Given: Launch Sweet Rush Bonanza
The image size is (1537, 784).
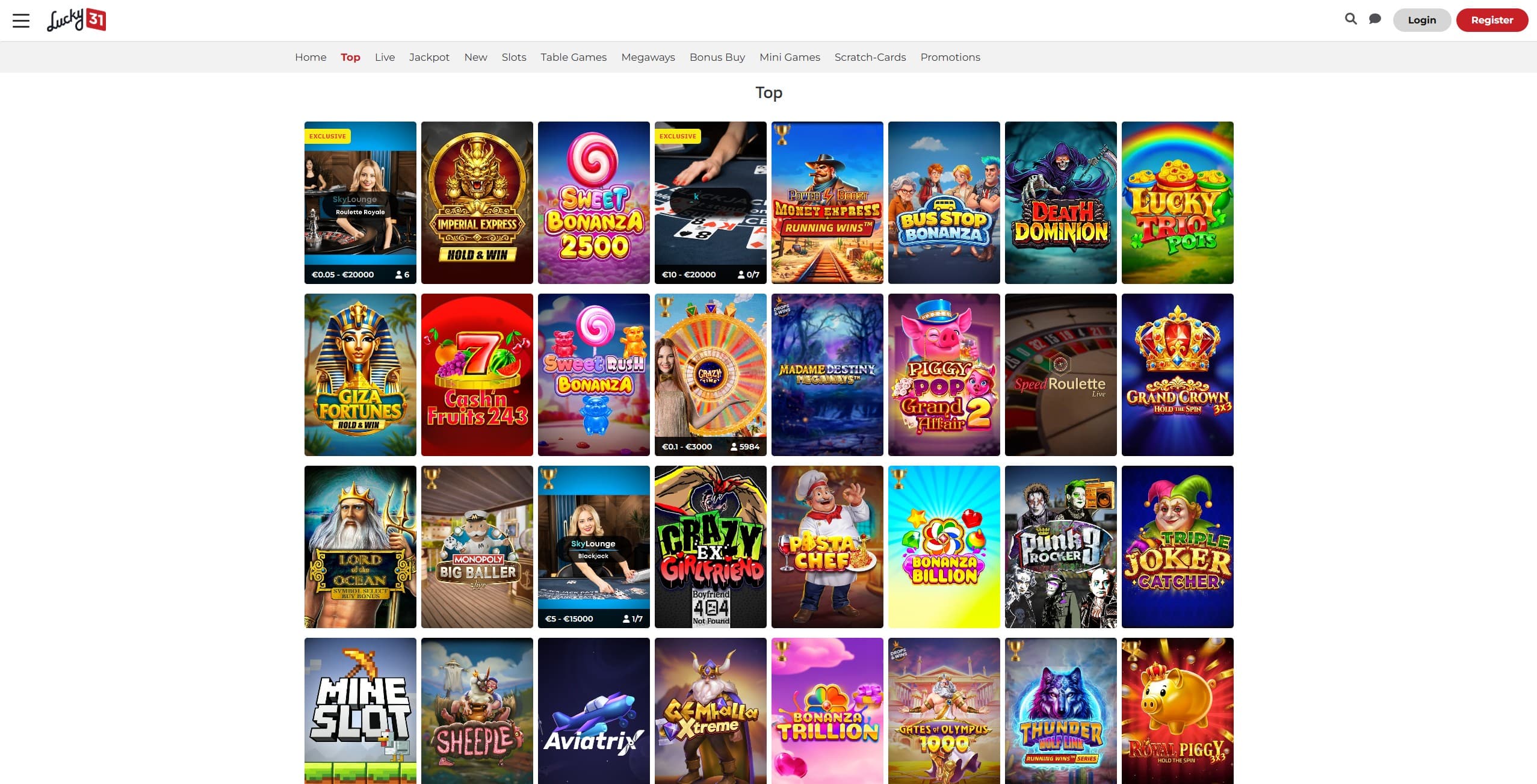Looking at the screenshot, I should (594, 375).
